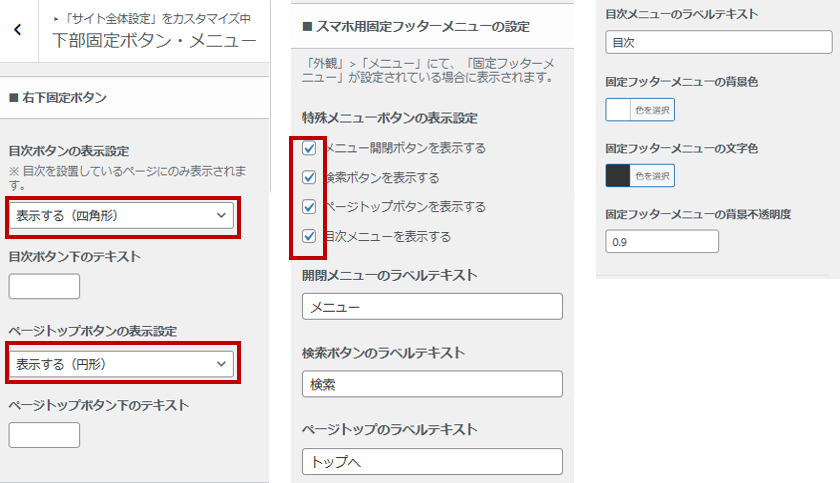Viewport: 840px width, 483px height.
Task: Click the white background color swatch
Action: (x=618, y=109)
